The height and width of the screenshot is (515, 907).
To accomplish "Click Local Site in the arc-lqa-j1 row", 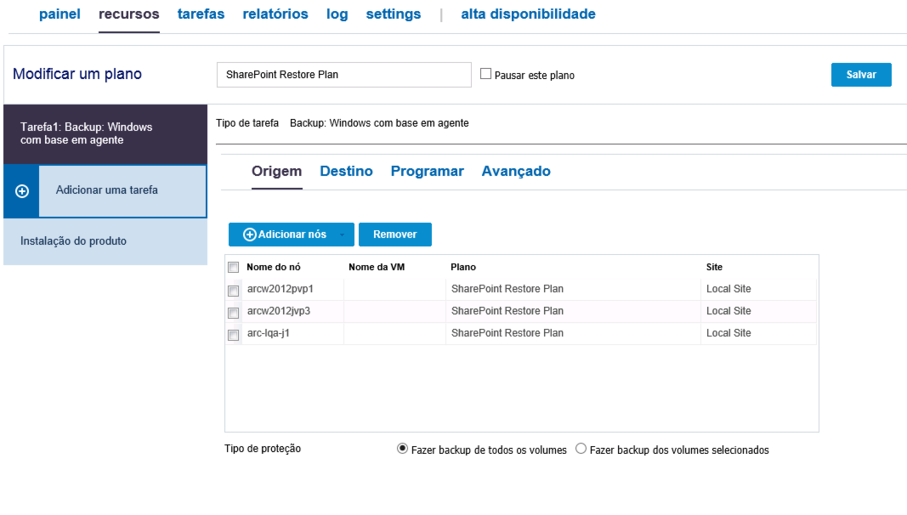I will pos(729,333).
